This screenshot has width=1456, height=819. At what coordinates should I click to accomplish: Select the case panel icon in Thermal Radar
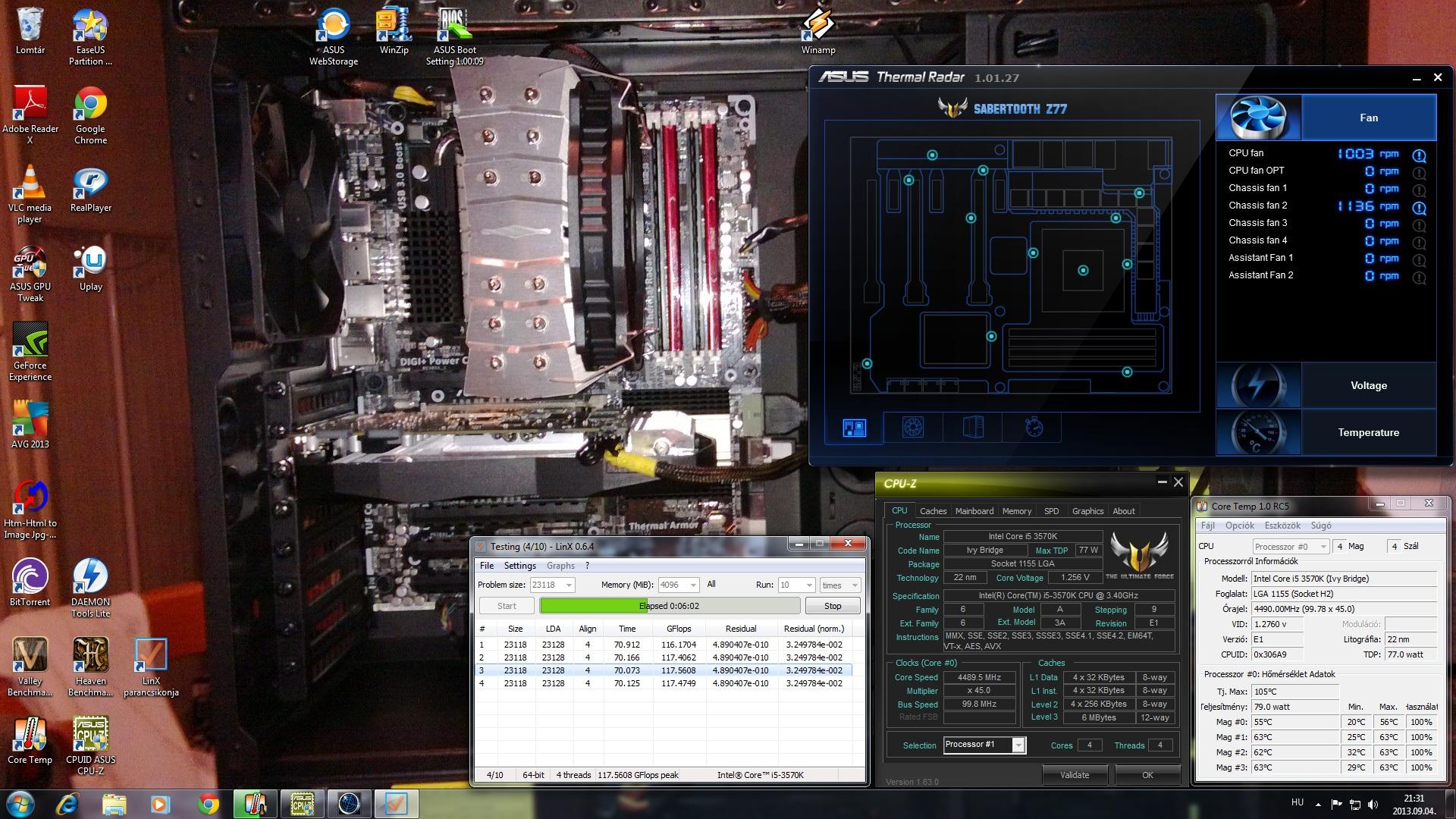[x=973, y=428]
